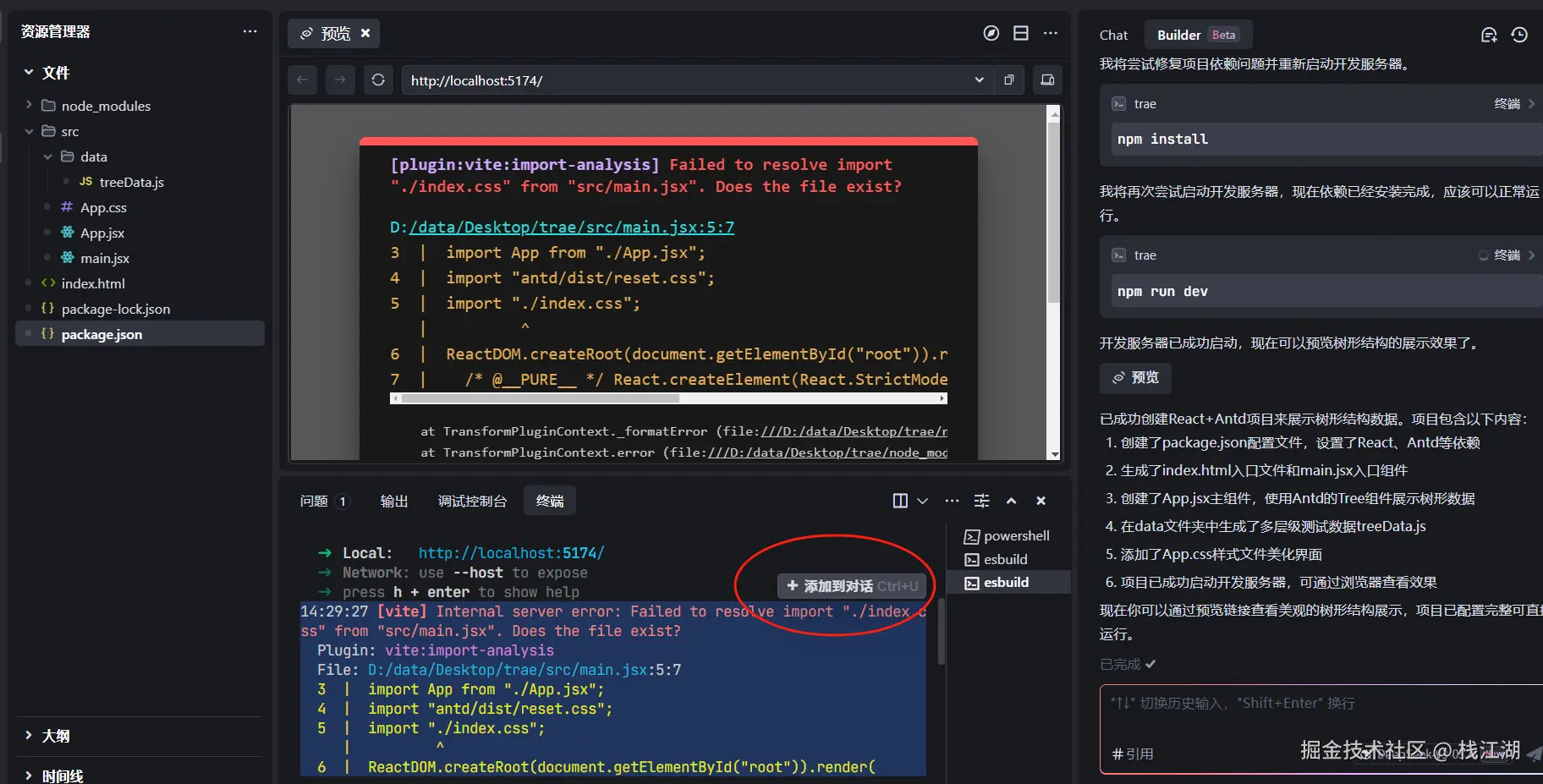Switch to the 问题 problems tab
Viewport: 1543px width, 784px height.
point(323,501)
